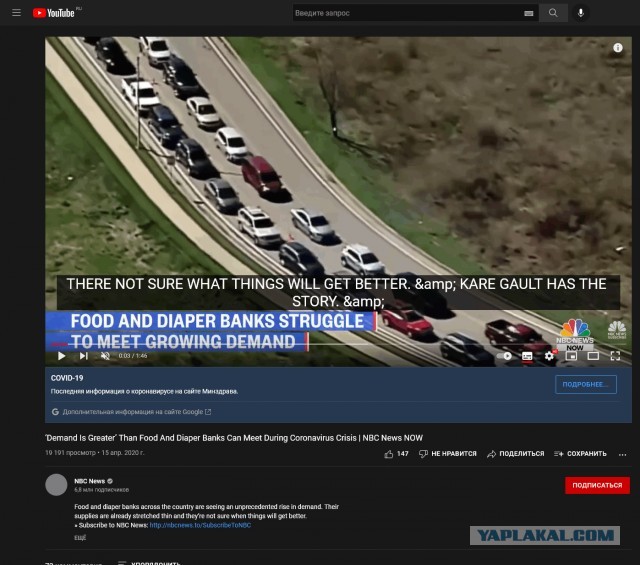Switch to miniplayer mode
640x565 pixels.
click(571, 356)
